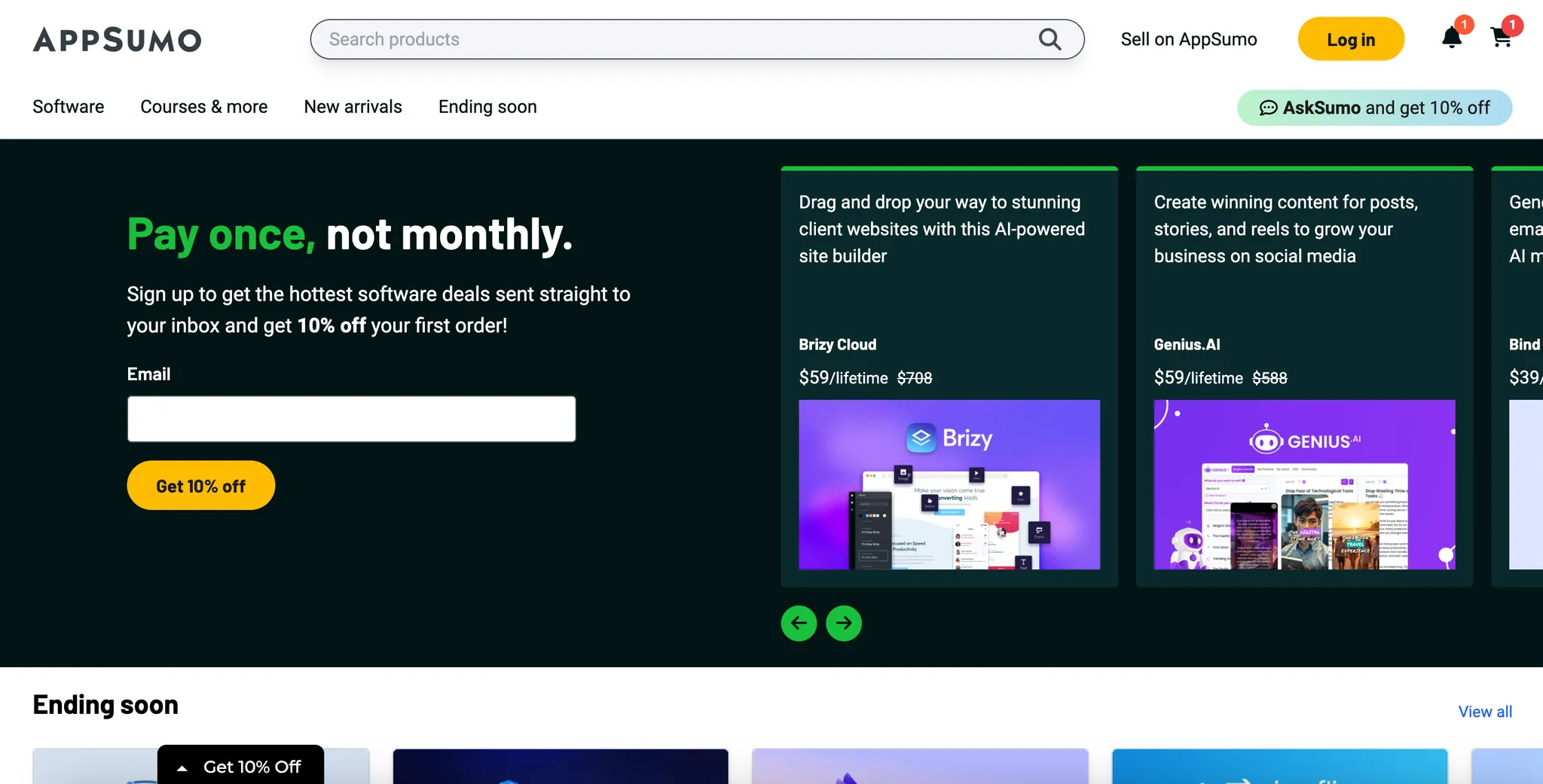The height and width of the screenshot is (784, 1543).
Task: Go to New arrivals
Action: click(x=353, y=107)
